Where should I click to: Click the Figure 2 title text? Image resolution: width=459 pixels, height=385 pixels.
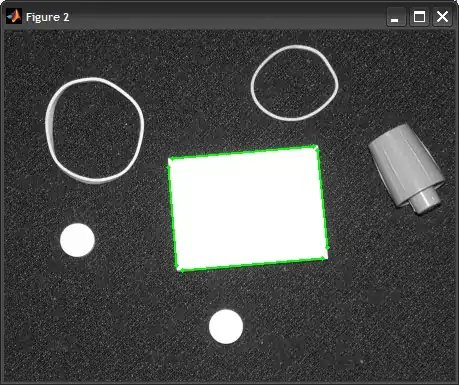[x=47, y=17]
